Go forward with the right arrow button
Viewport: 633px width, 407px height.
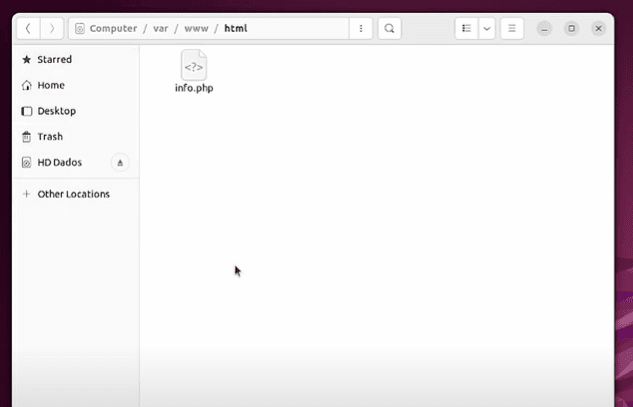point(52,29)
